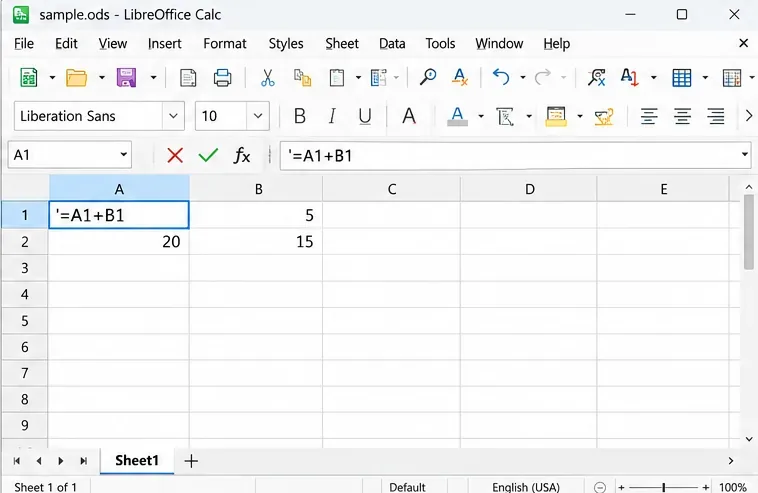
Task: Click the zoom slider in status bar
Action: click(x=664, y=487)
